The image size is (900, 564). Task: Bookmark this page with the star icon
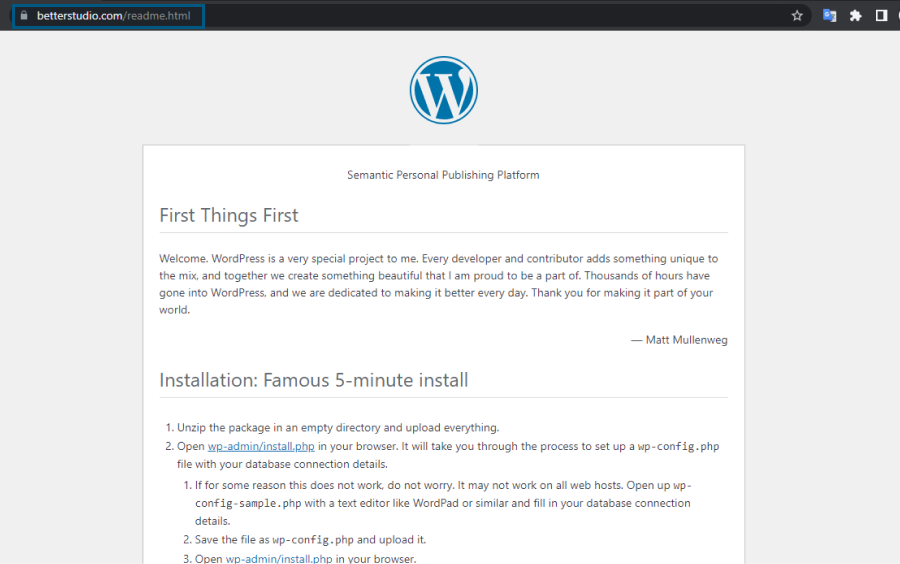tap(797, 15)
